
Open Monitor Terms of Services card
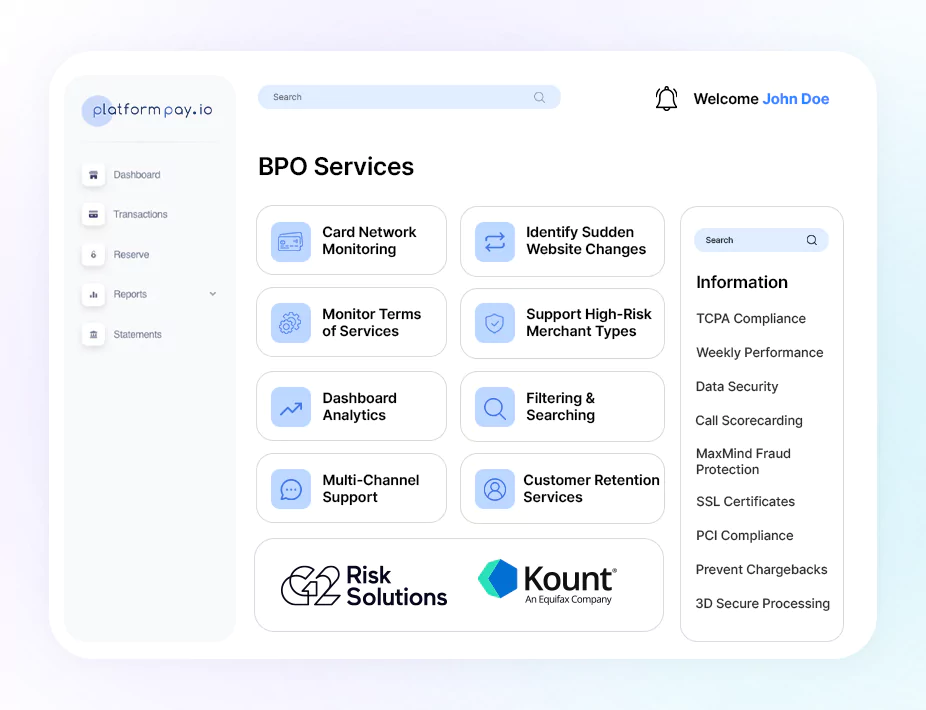pos(351,323)
